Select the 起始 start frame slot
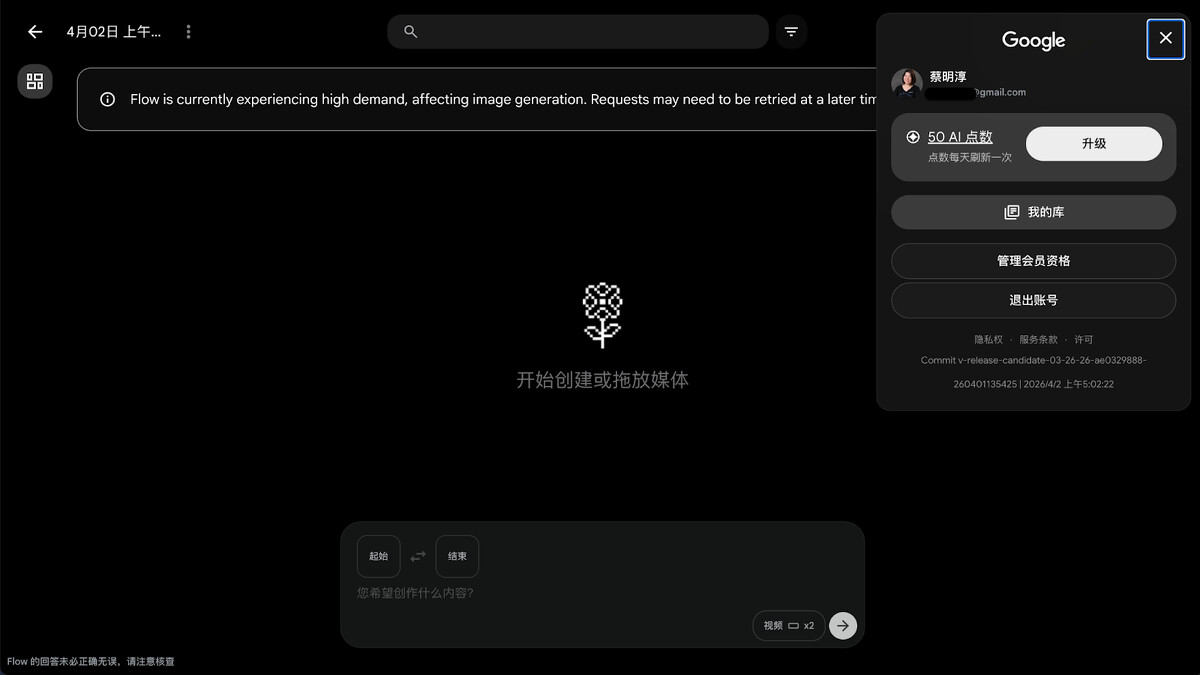 [378, 556]
